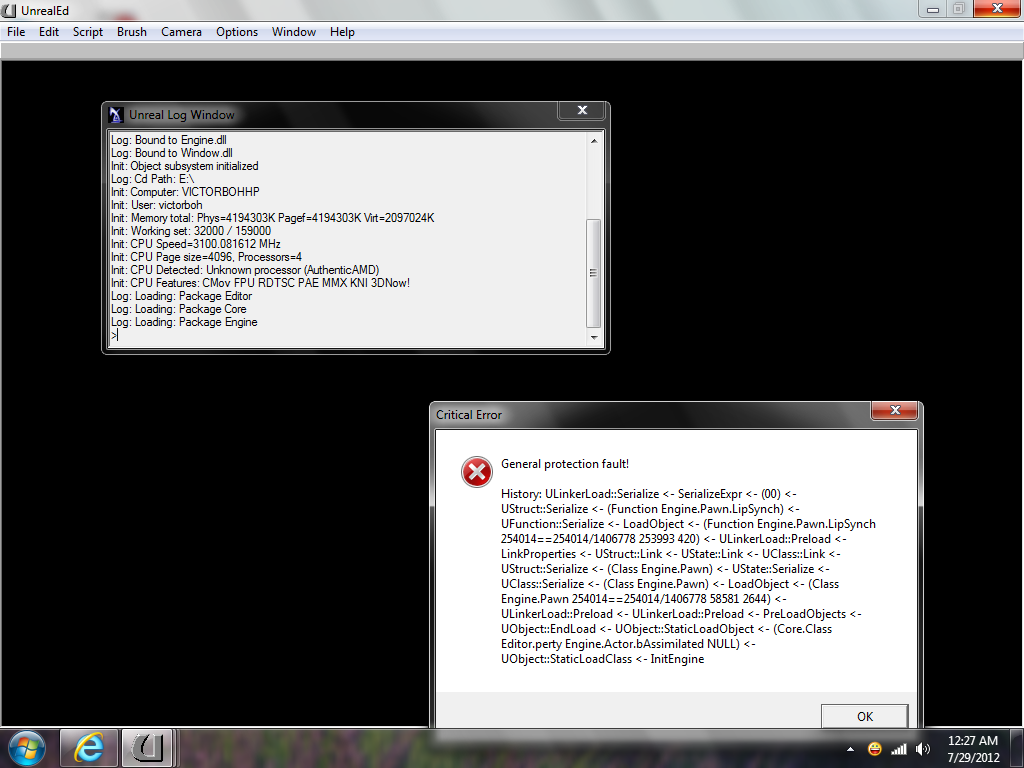Open the Windows Start menu
Image resolution: width=1024 pixels, height=768 pixels.
(x=27, y=747)
